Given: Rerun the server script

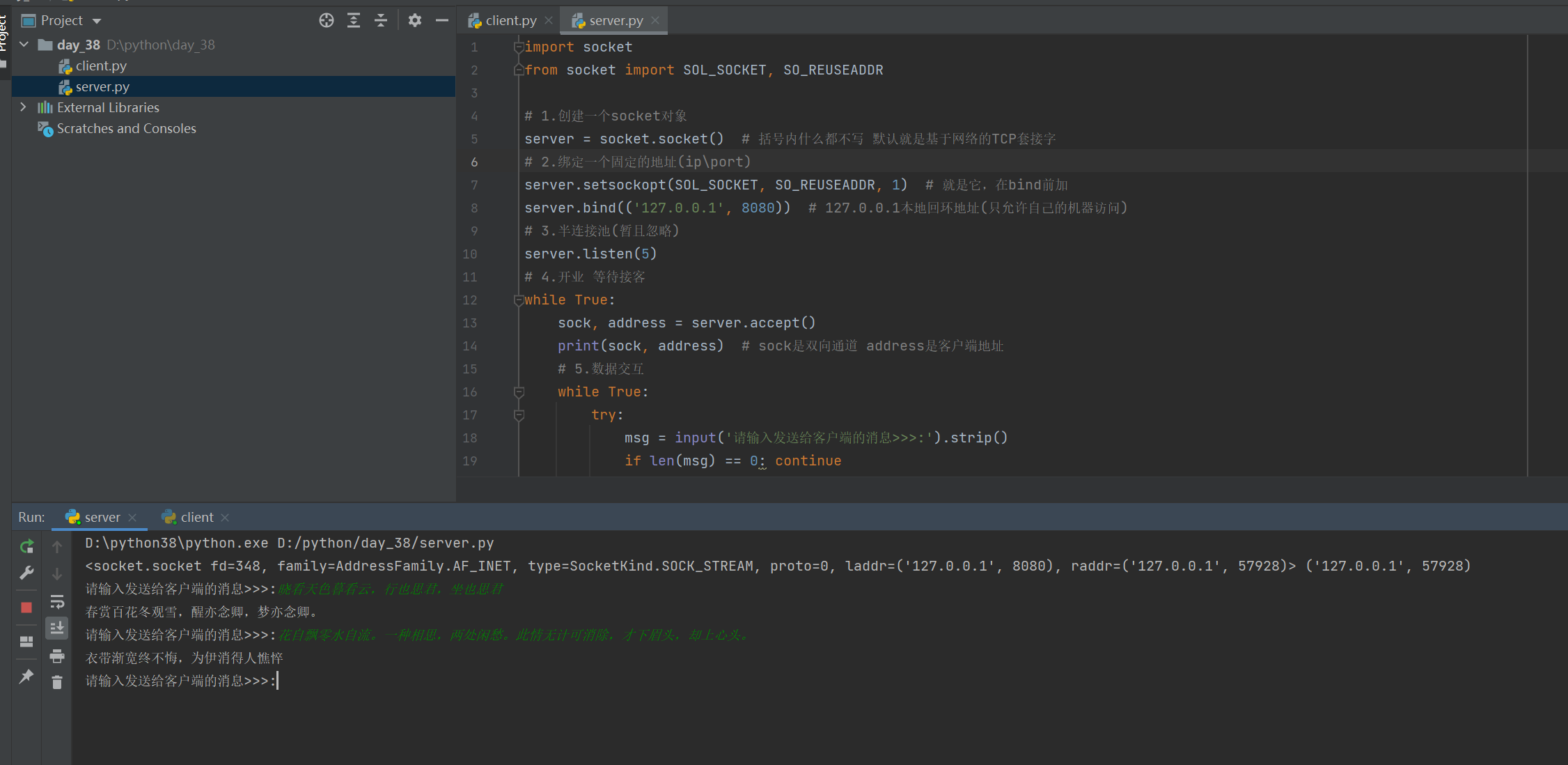Looking at the screenshot, I should [26, 547].
